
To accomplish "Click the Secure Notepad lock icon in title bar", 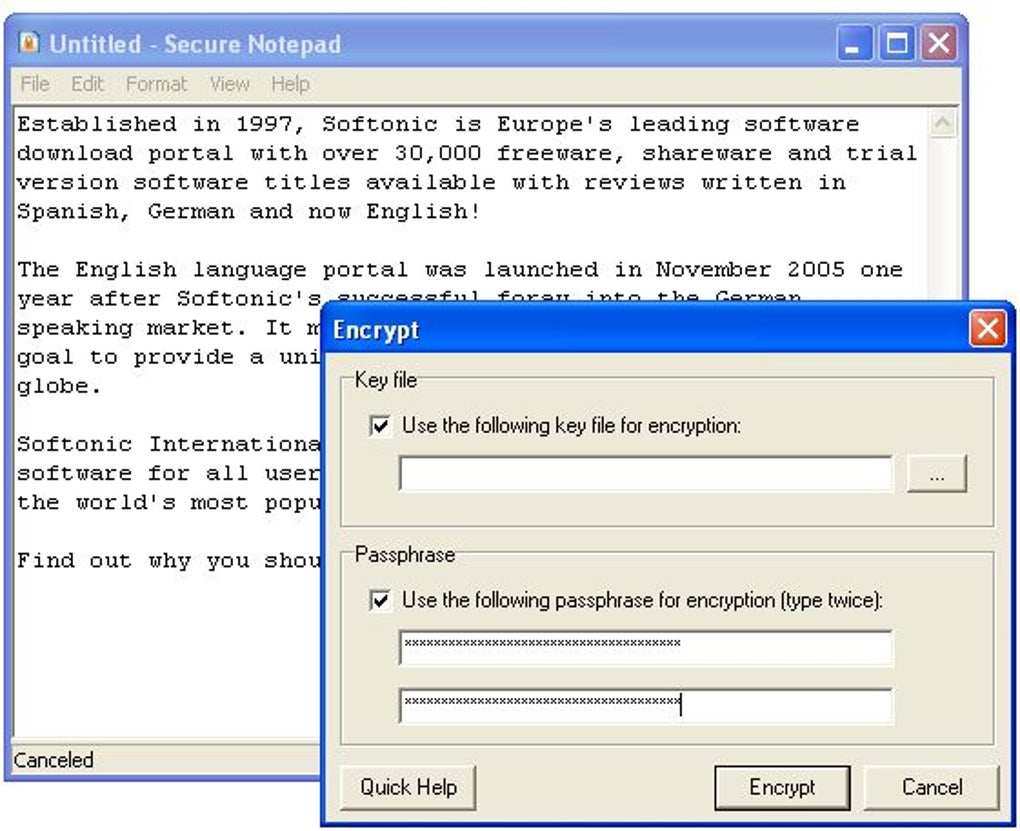I will tap(29, 43).
